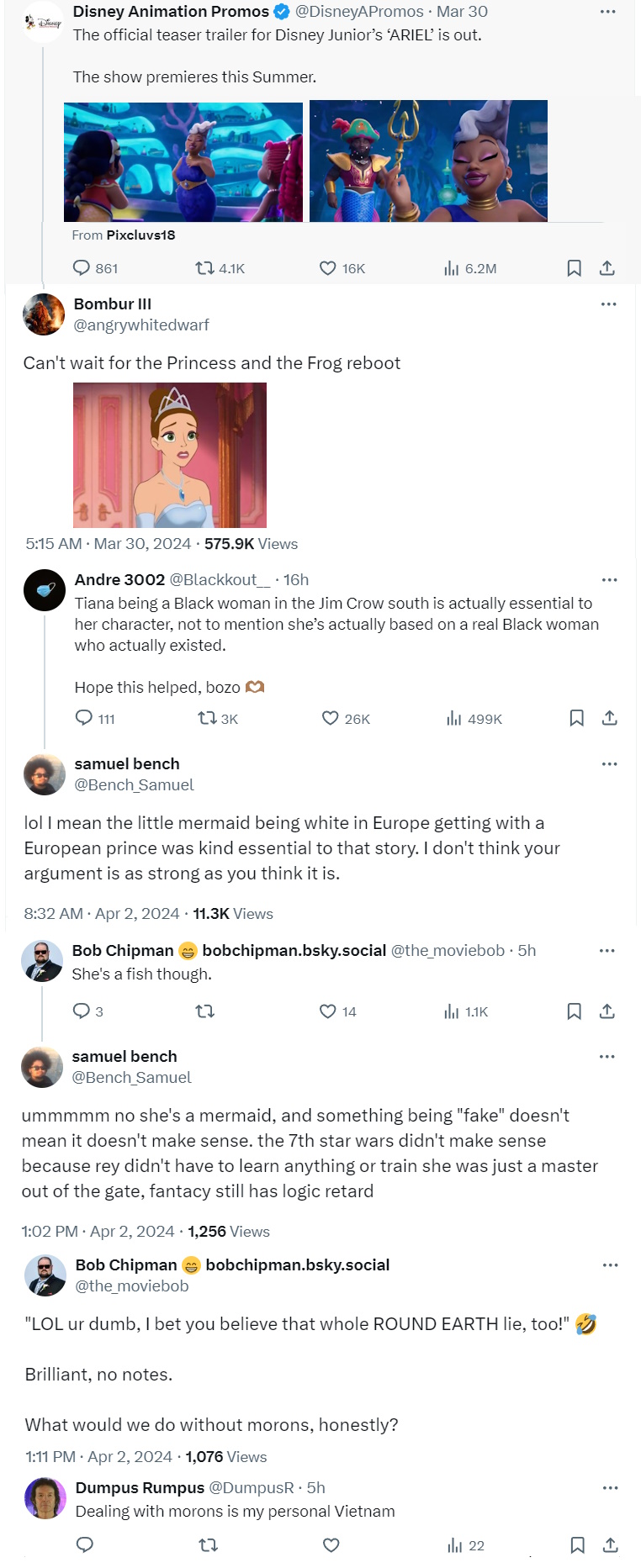Like the Disney Junior ARIEL teaser tweet
641x1568 pixels.
pos(328,268)
